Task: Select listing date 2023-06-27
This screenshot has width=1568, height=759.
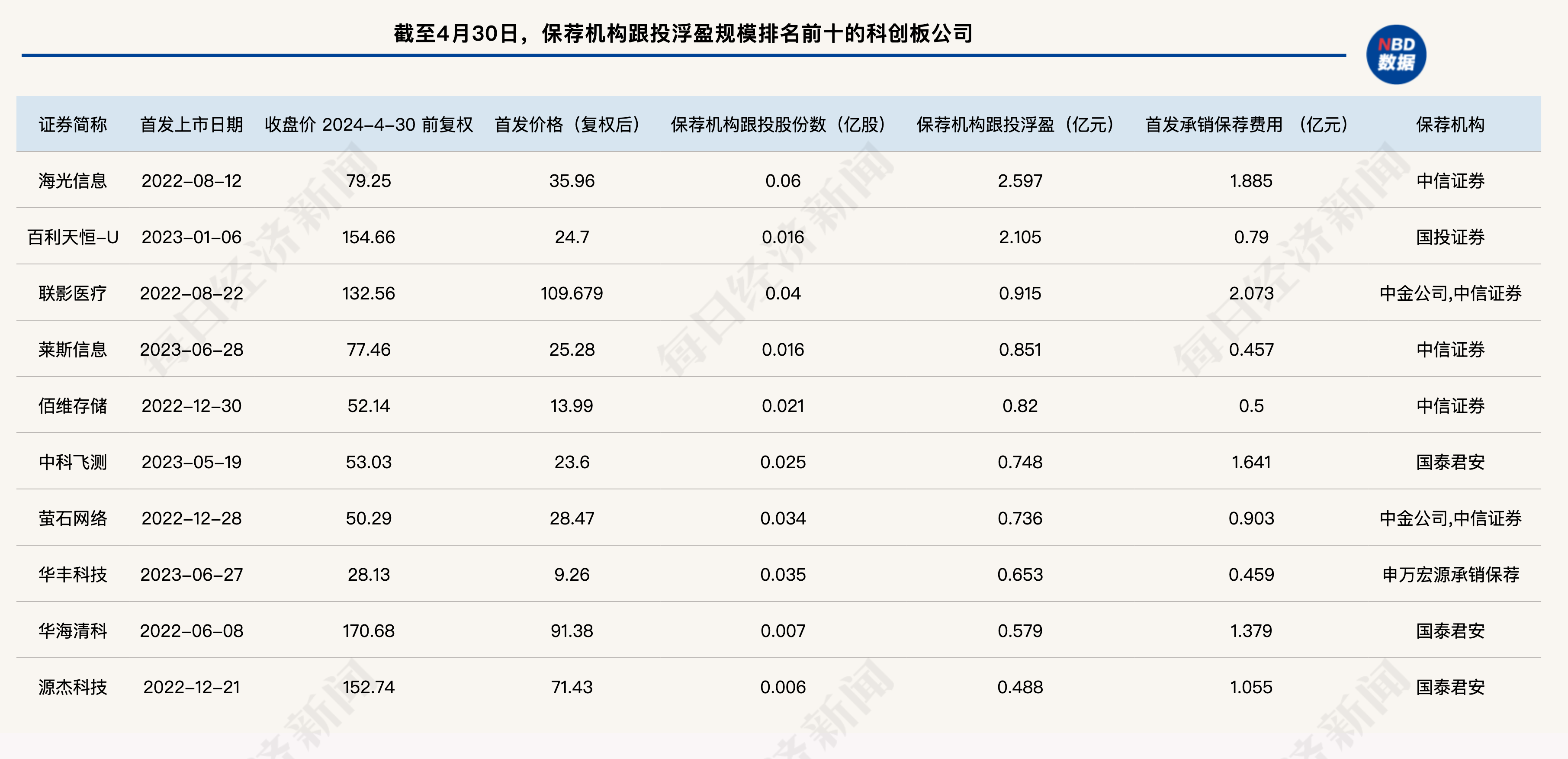Action: pos(191,575)
